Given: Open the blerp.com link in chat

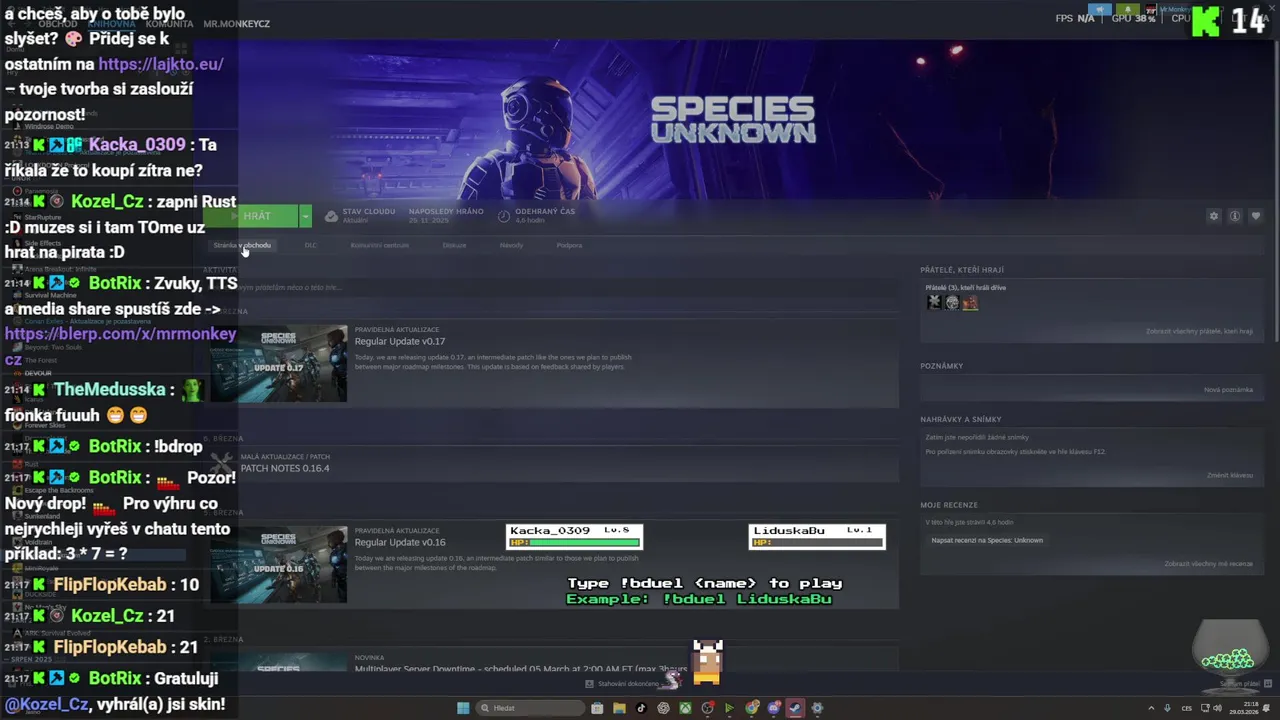Looking at the screenshot, I should tap(120, 346).
